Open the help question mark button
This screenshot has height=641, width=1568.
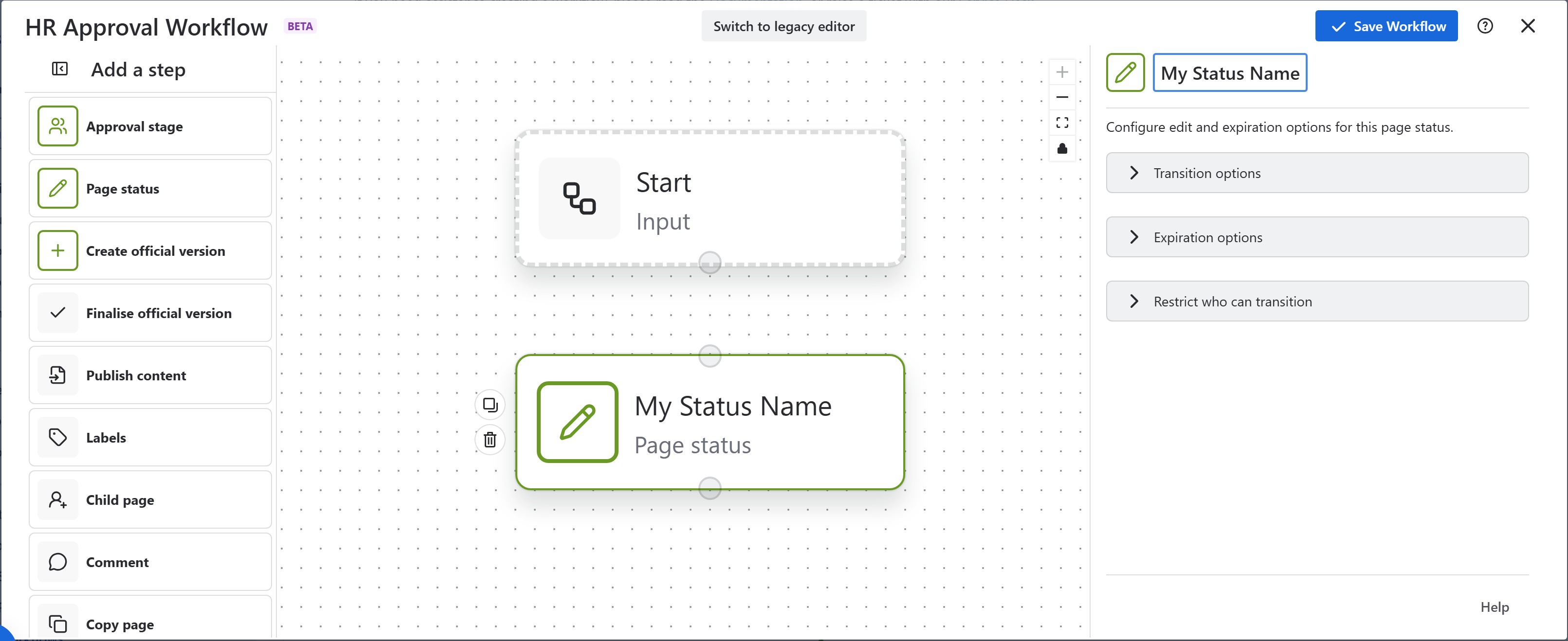pyautogui.click(x=1485, y=26)
